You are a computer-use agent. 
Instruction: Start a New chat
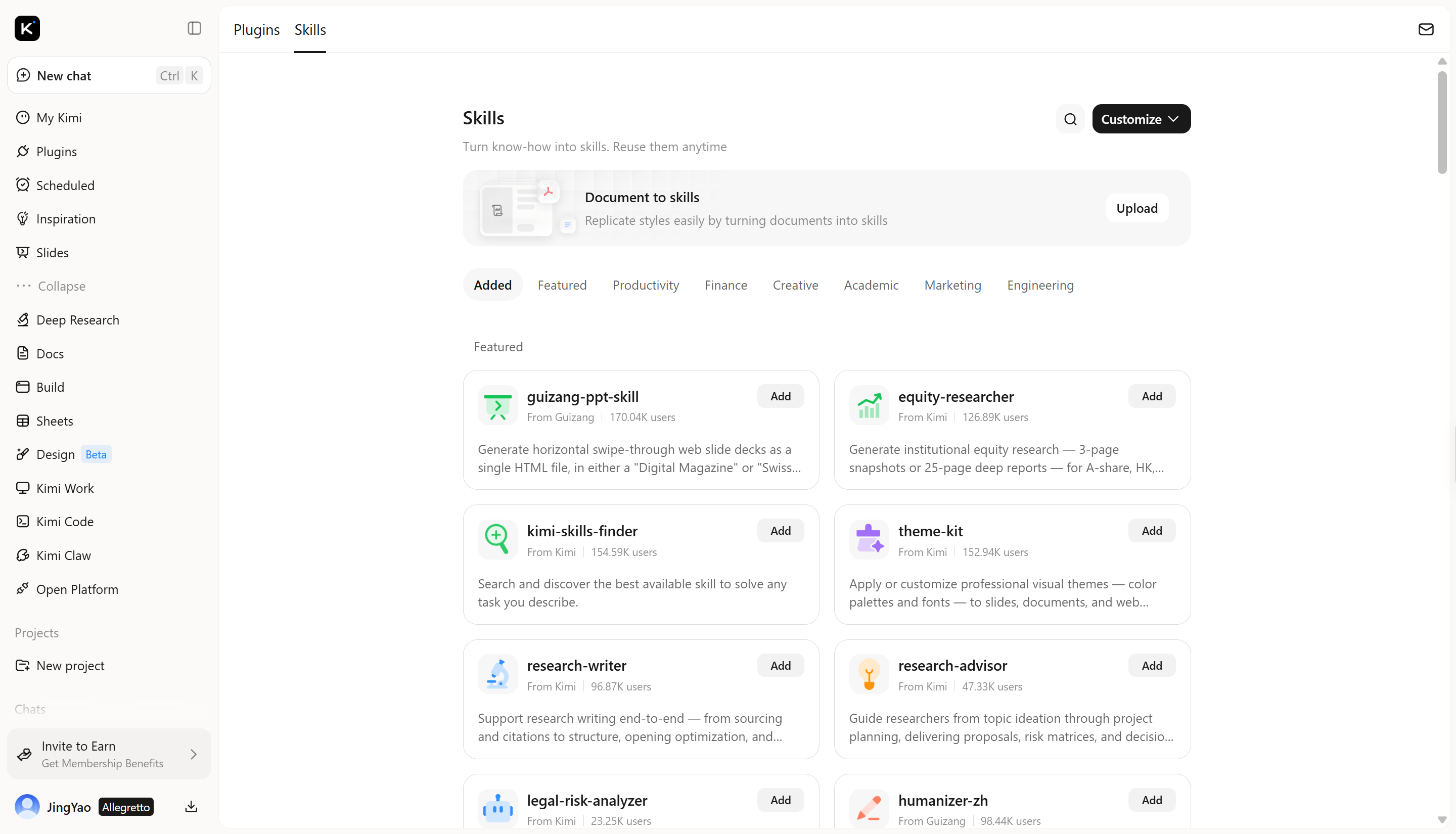tap(109, 76)
